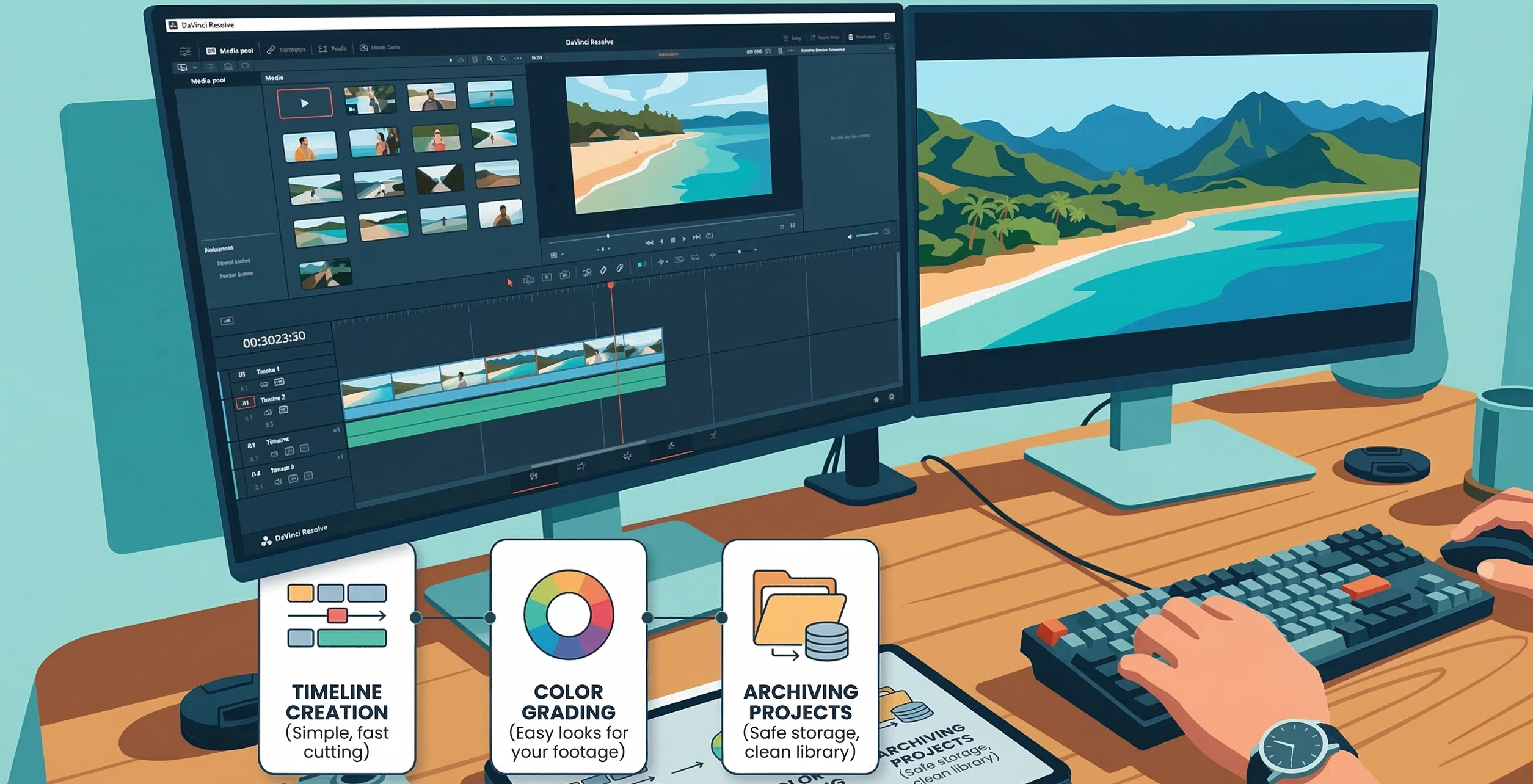Select the red-outlined play thumbnail in media bin
Image resolution: width=1533 pixels, height=784 pixels.
click(305, 103)
